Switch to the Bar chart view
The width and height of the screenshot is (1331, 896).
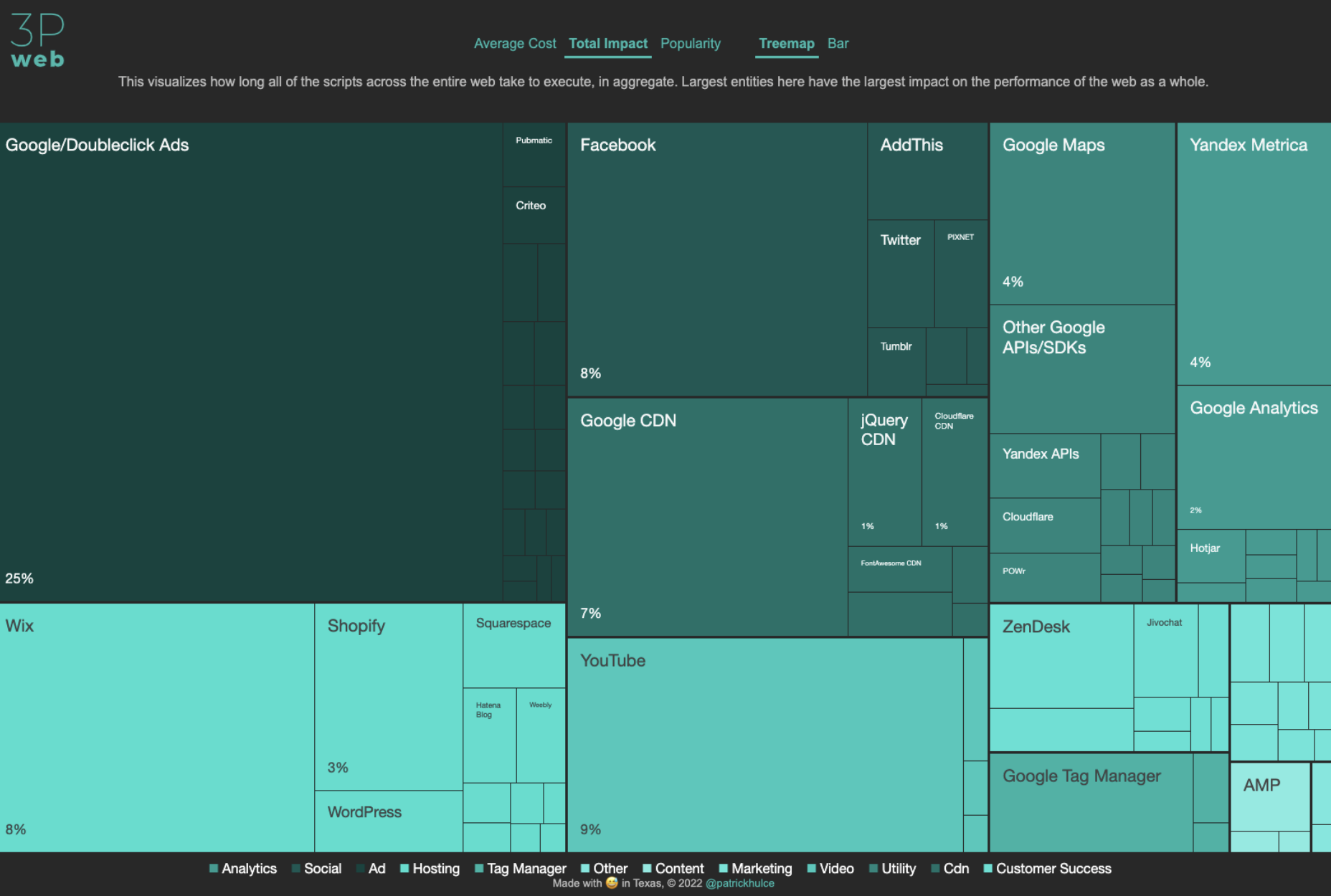coord(838,44)
